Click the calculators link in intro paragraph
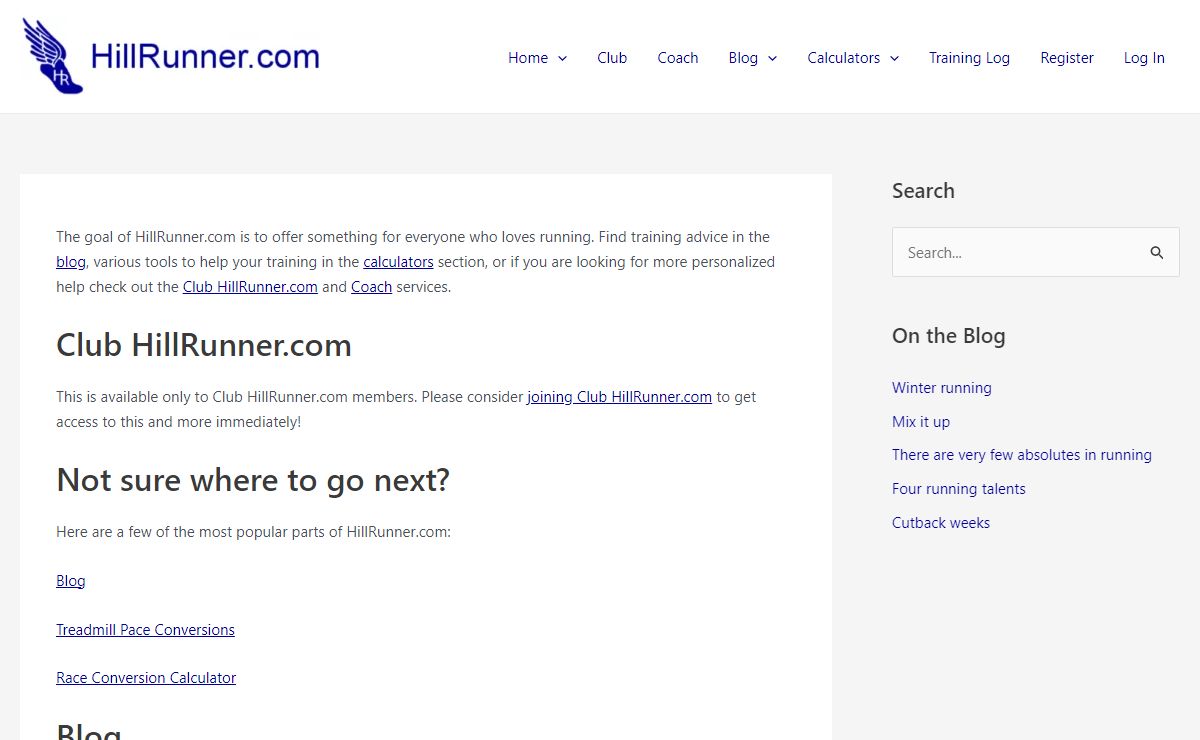Viewport: 1200px width, 740px height. point(398,262)
